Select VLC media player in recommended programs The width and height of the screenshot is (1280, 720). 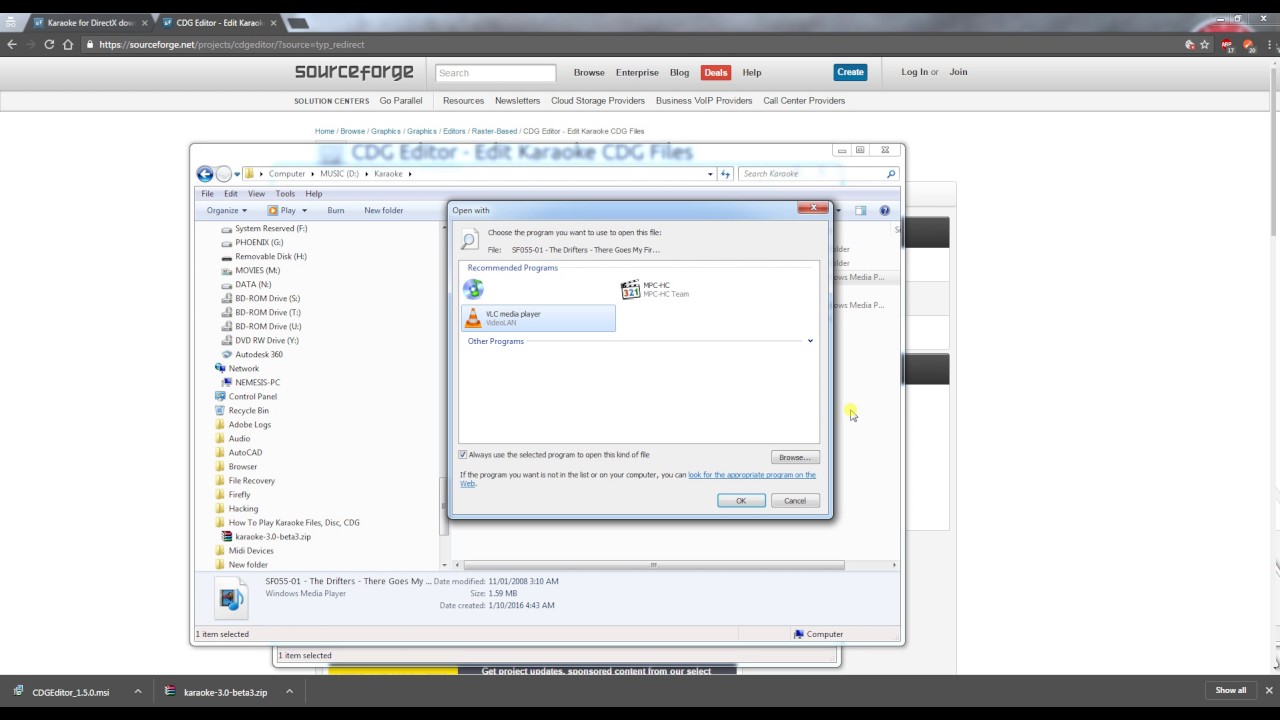tap(538, 318)
